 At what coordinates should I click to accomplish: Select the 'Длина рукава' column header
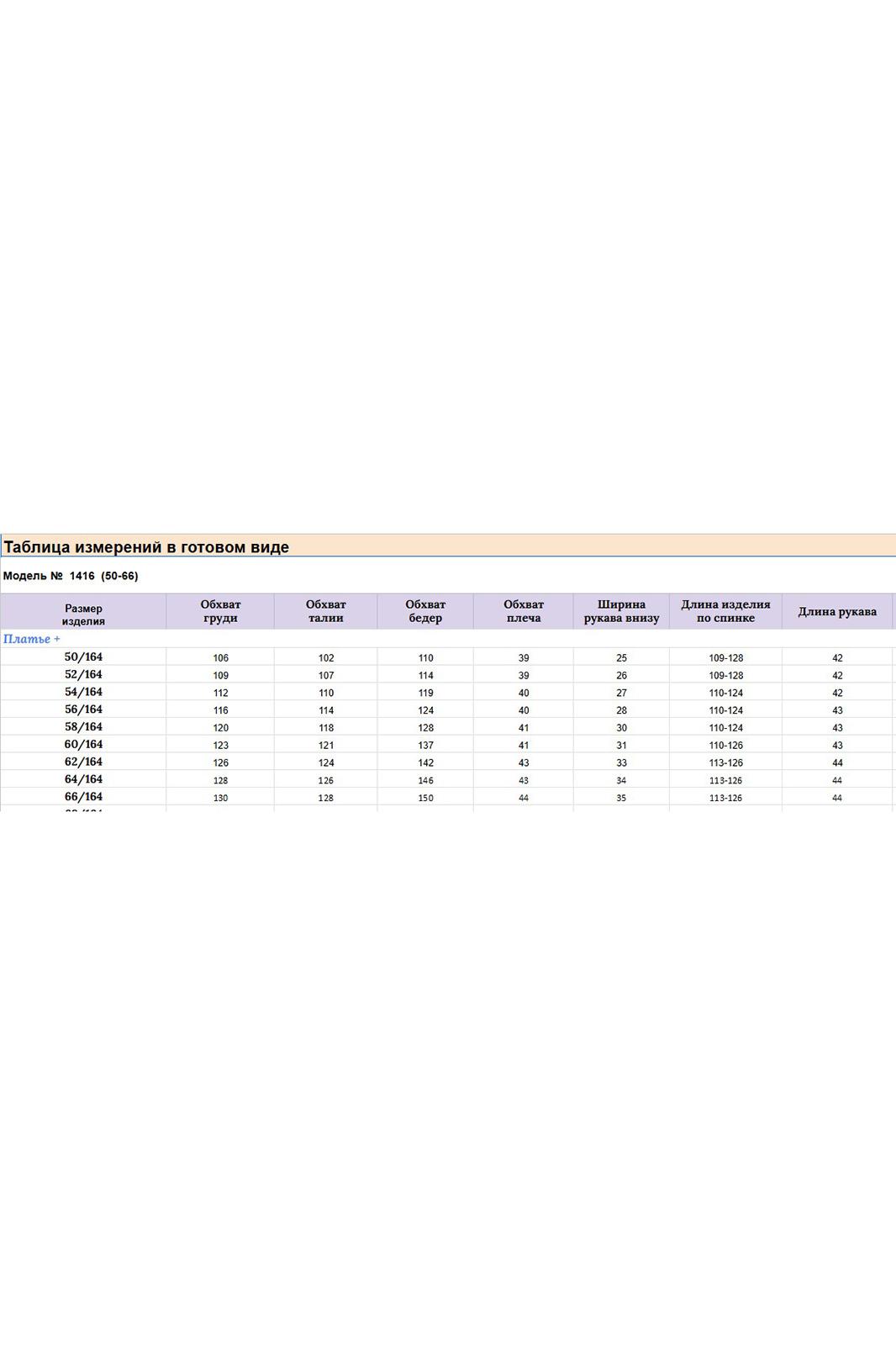837,612
